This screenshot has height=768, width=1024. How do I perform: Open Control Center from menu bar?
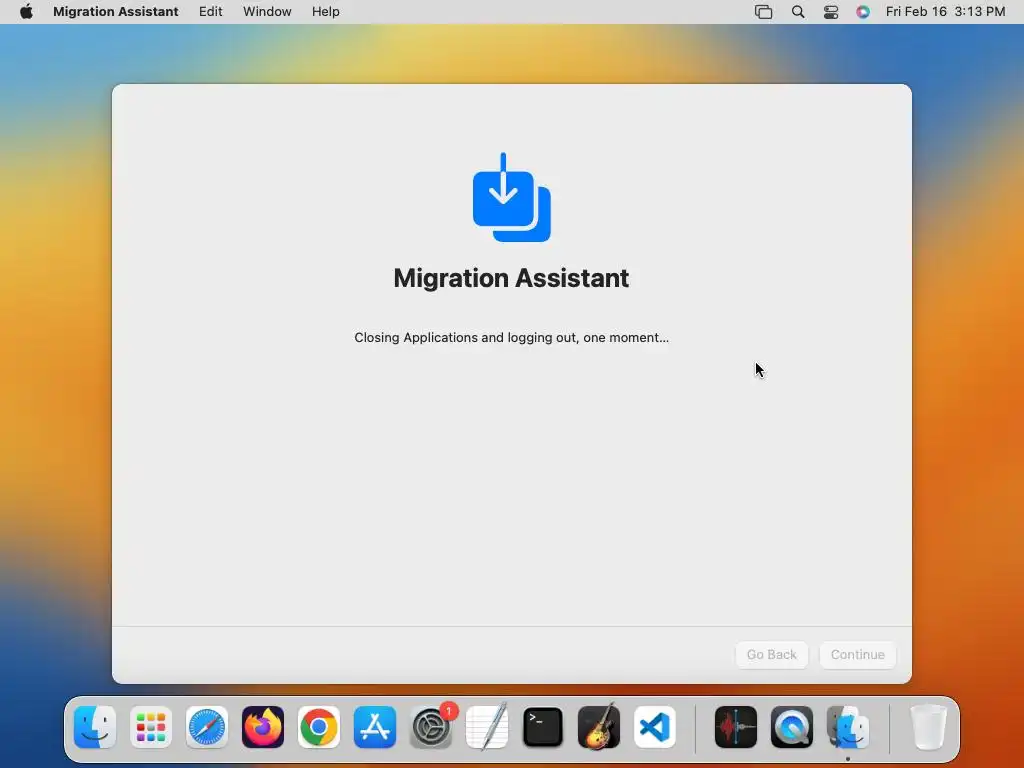click(x=831, y=12)
